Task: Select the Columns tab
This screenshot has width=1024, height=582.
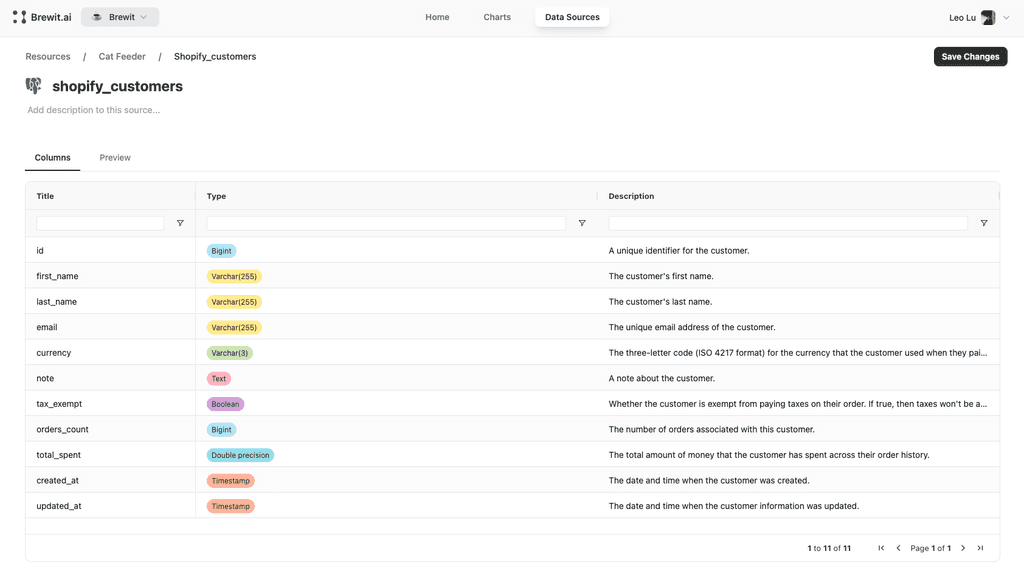Action: [x=52, y=157]
